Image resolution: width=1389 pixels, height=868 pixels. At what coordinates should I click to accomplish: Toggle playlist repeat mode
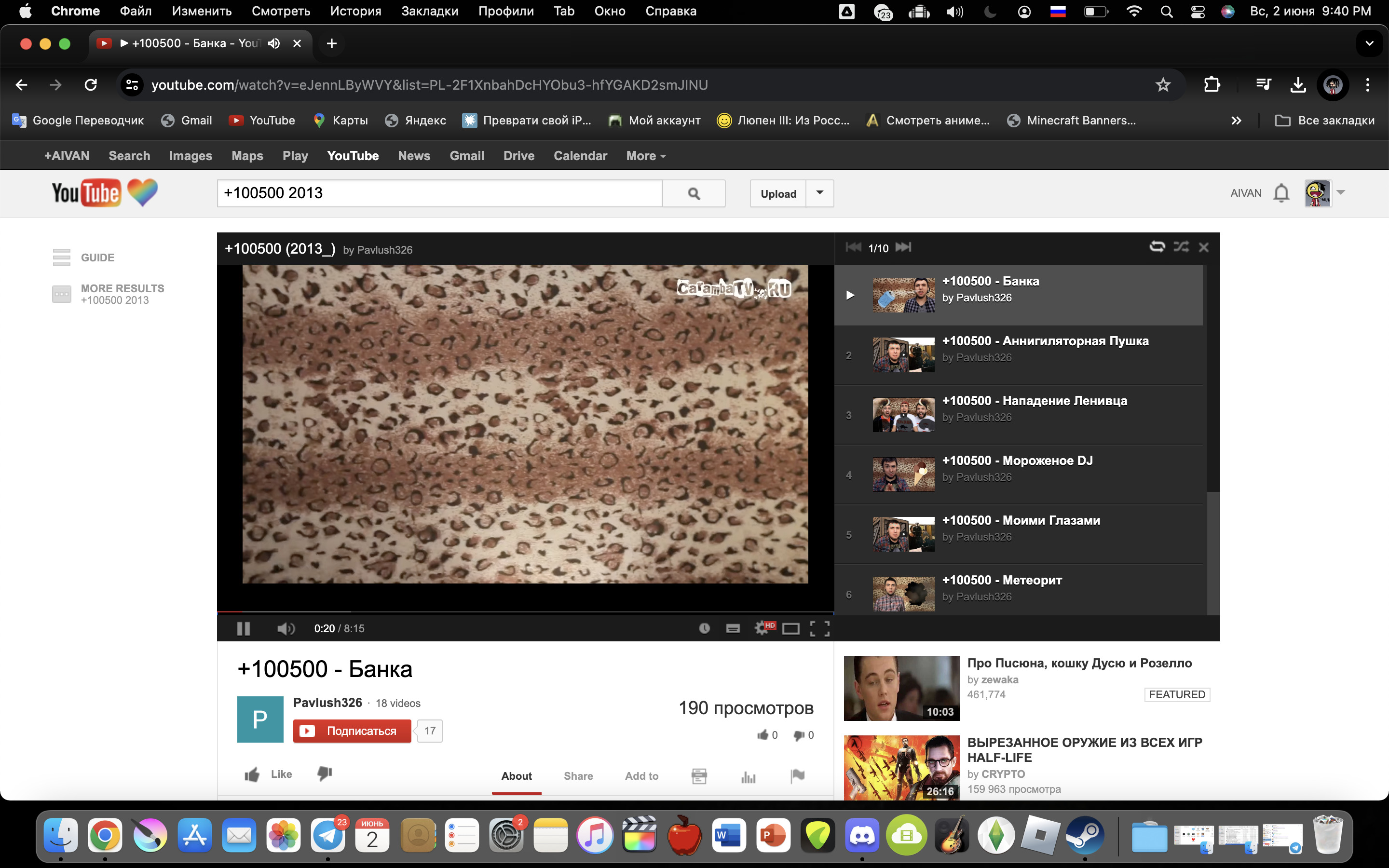(1157, 247)
